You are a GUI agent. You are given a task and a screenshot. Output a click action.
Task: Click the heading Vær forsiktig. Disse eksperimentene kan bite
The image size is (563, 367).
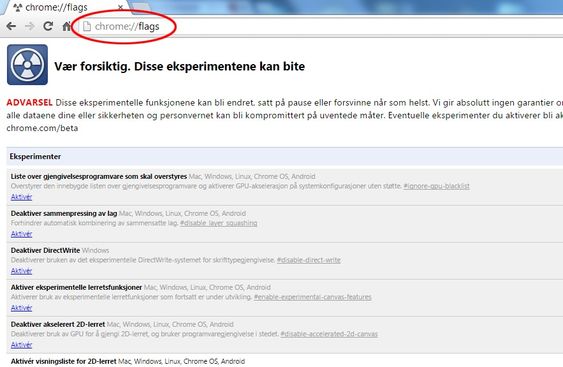tap(180, 66)
